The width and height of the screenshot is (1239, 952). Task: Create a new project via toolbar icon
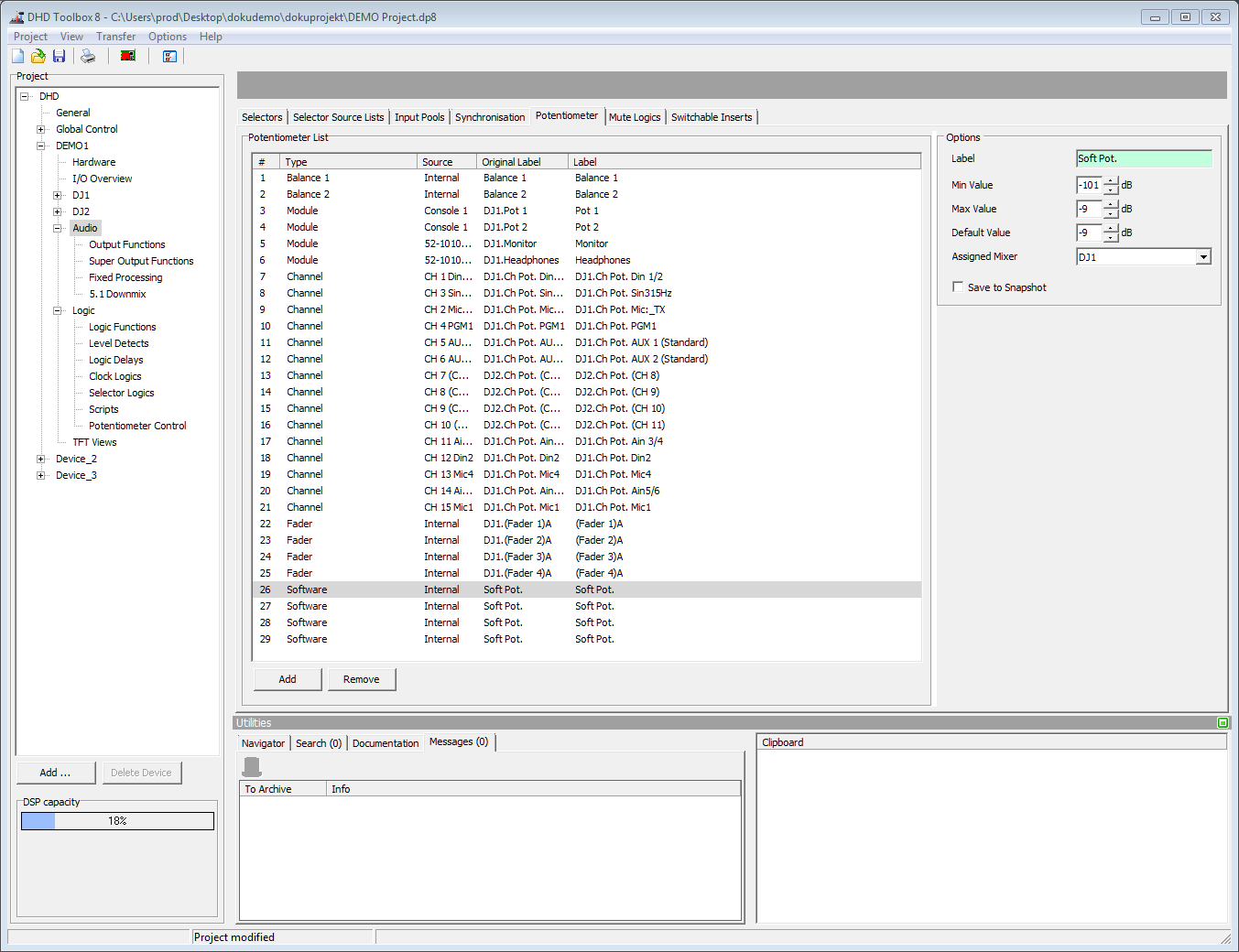point(18,56)
